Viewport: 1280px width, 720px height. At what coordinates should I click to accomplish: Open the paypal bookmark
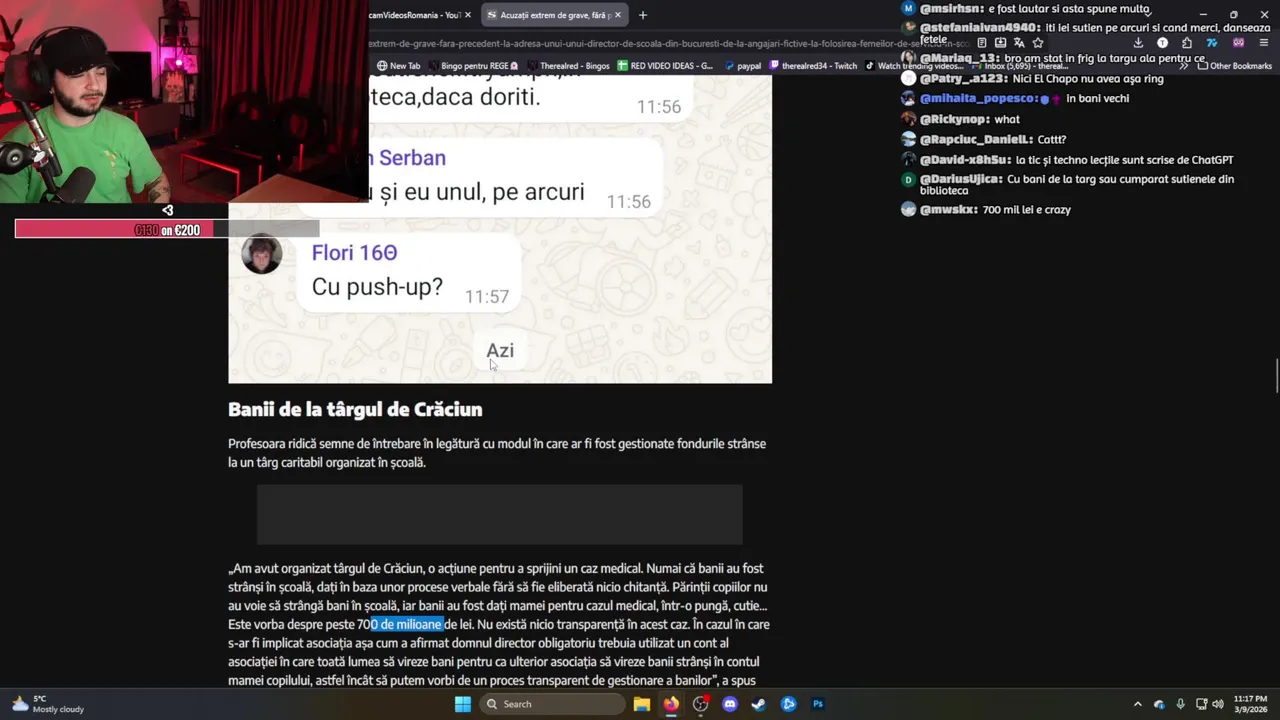point(742,66)
